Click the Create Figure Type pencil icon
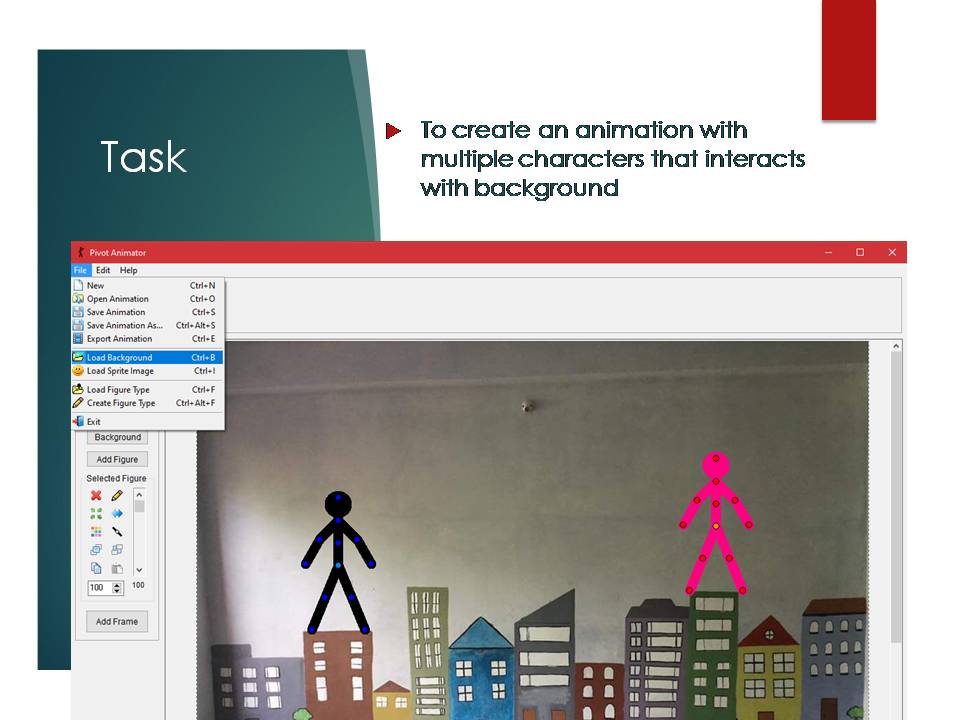This screenshot has width=960, height=720. coord(78,403)
